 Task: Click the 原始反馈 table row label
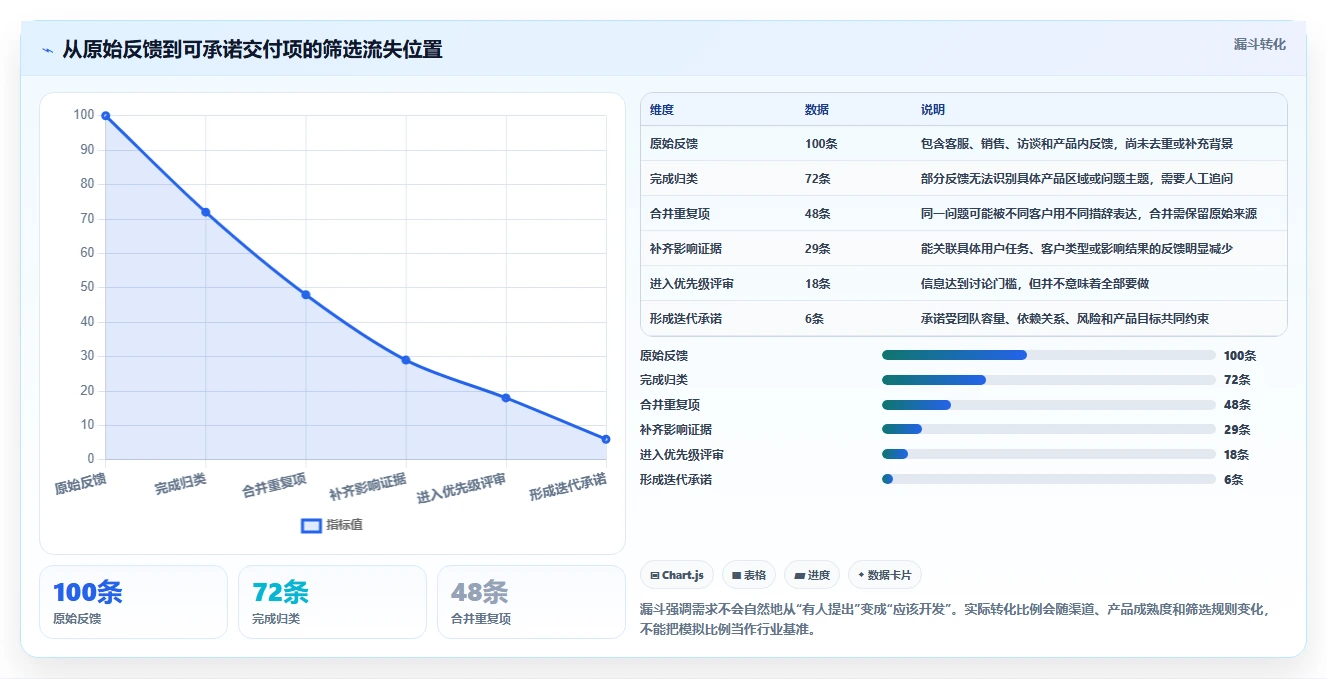[x=674, y=144]
